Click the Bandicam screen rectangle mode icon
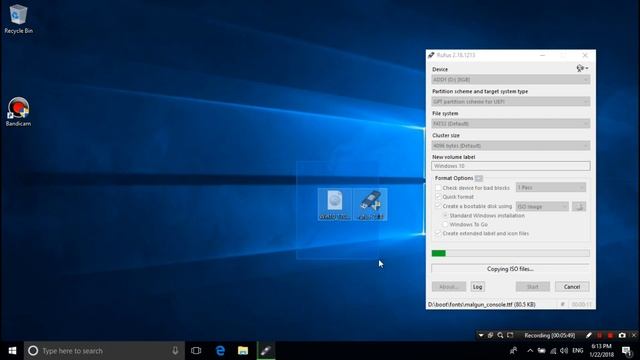This screenshot has width=640, height=360. [x=510, y=335]
